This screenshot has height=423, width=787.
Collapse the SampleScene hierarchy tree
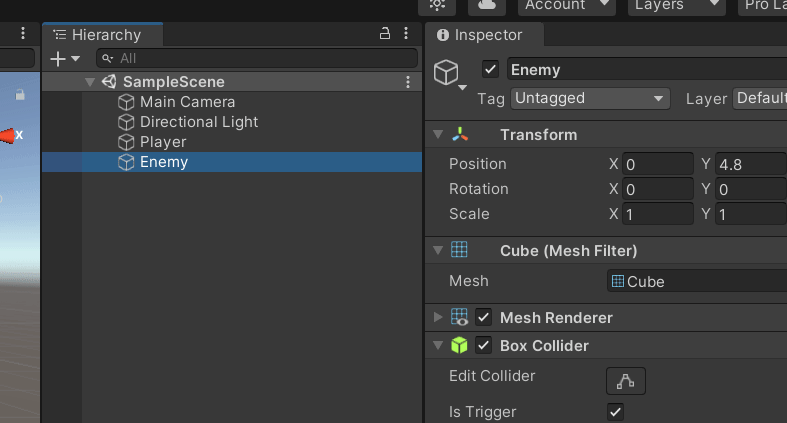90,82
